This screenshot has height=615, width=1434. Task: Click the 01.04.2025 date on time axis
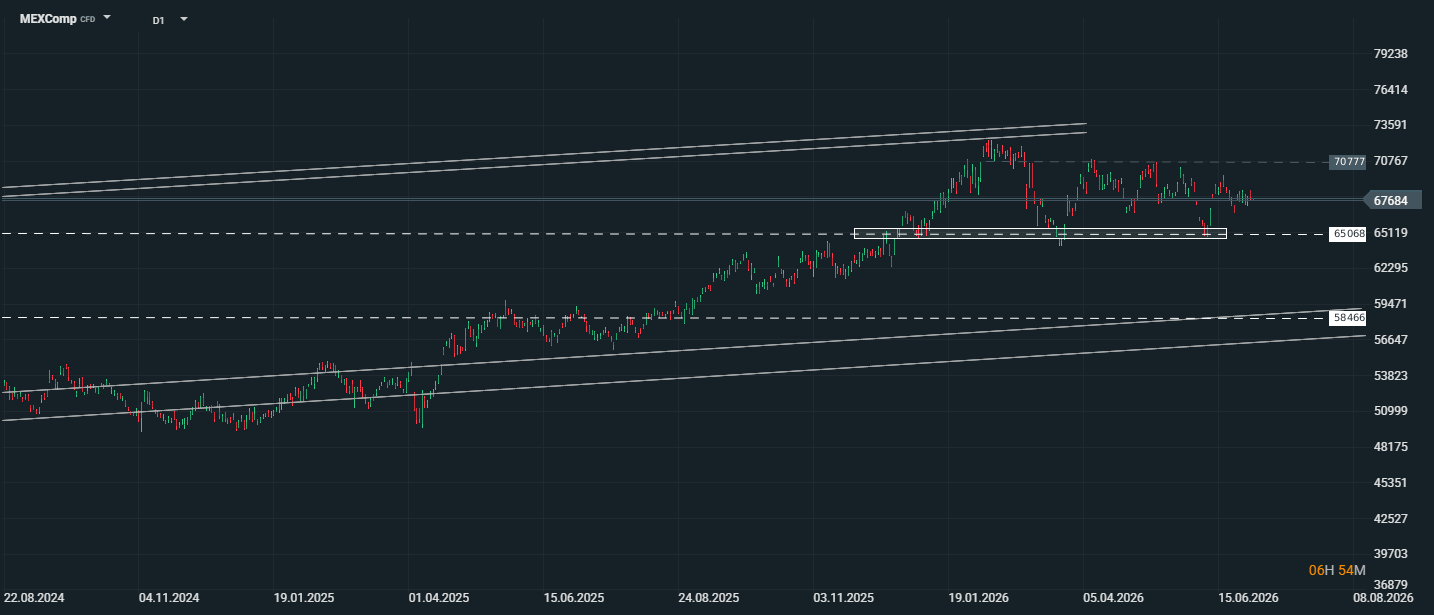coord(439,598)
